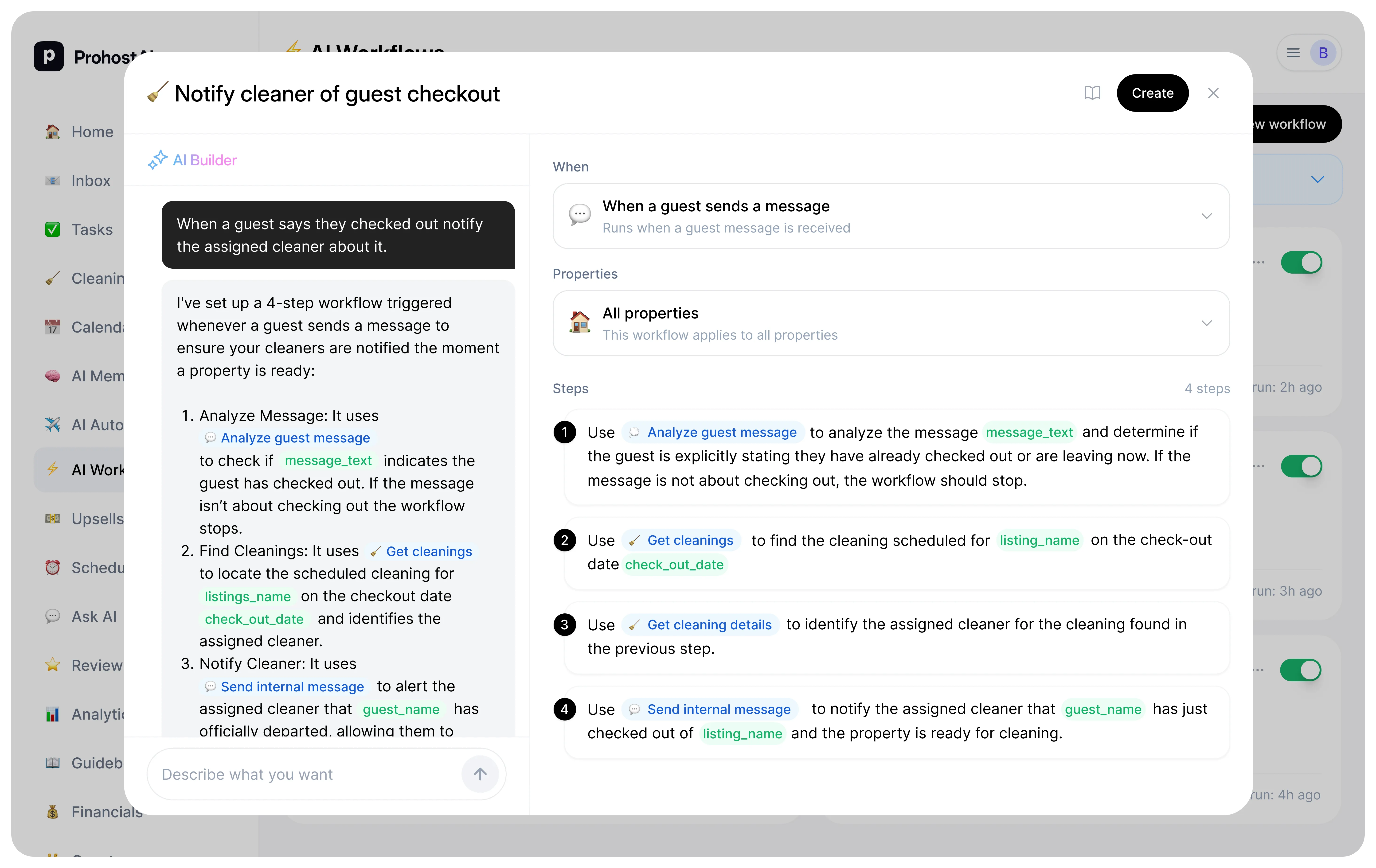This screenshot has height=868, width=1376.
Task: Click the user avatar labeled B
Action: (x=1323, y=53)
